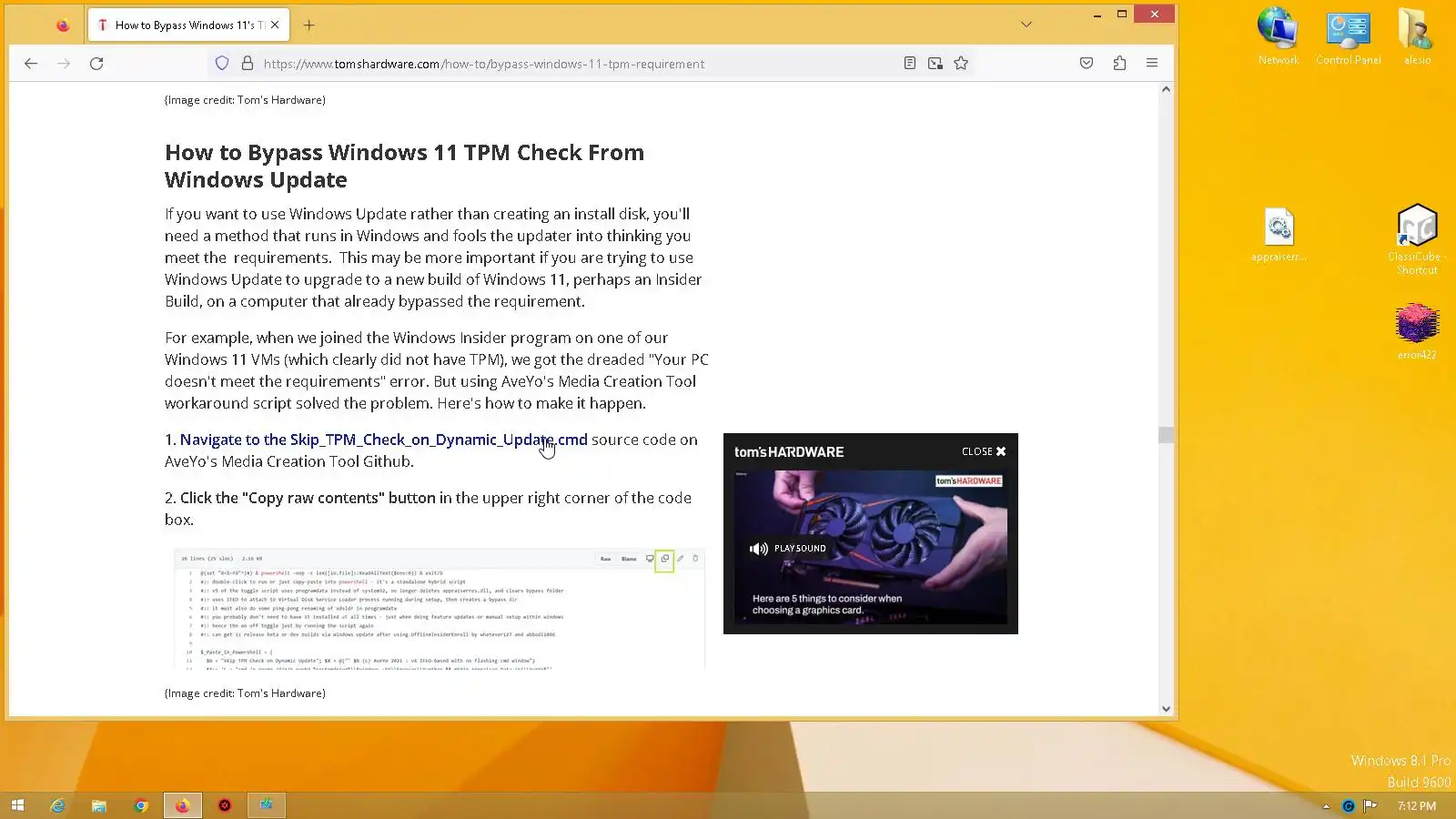Maximize the Firefox window
The height and width of the screenshot is (819, 1456).
(x=1122, y=15)
